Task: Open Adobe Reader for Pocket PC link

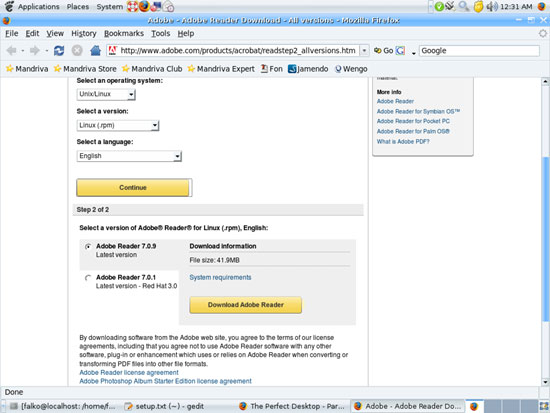Action: 413,121
